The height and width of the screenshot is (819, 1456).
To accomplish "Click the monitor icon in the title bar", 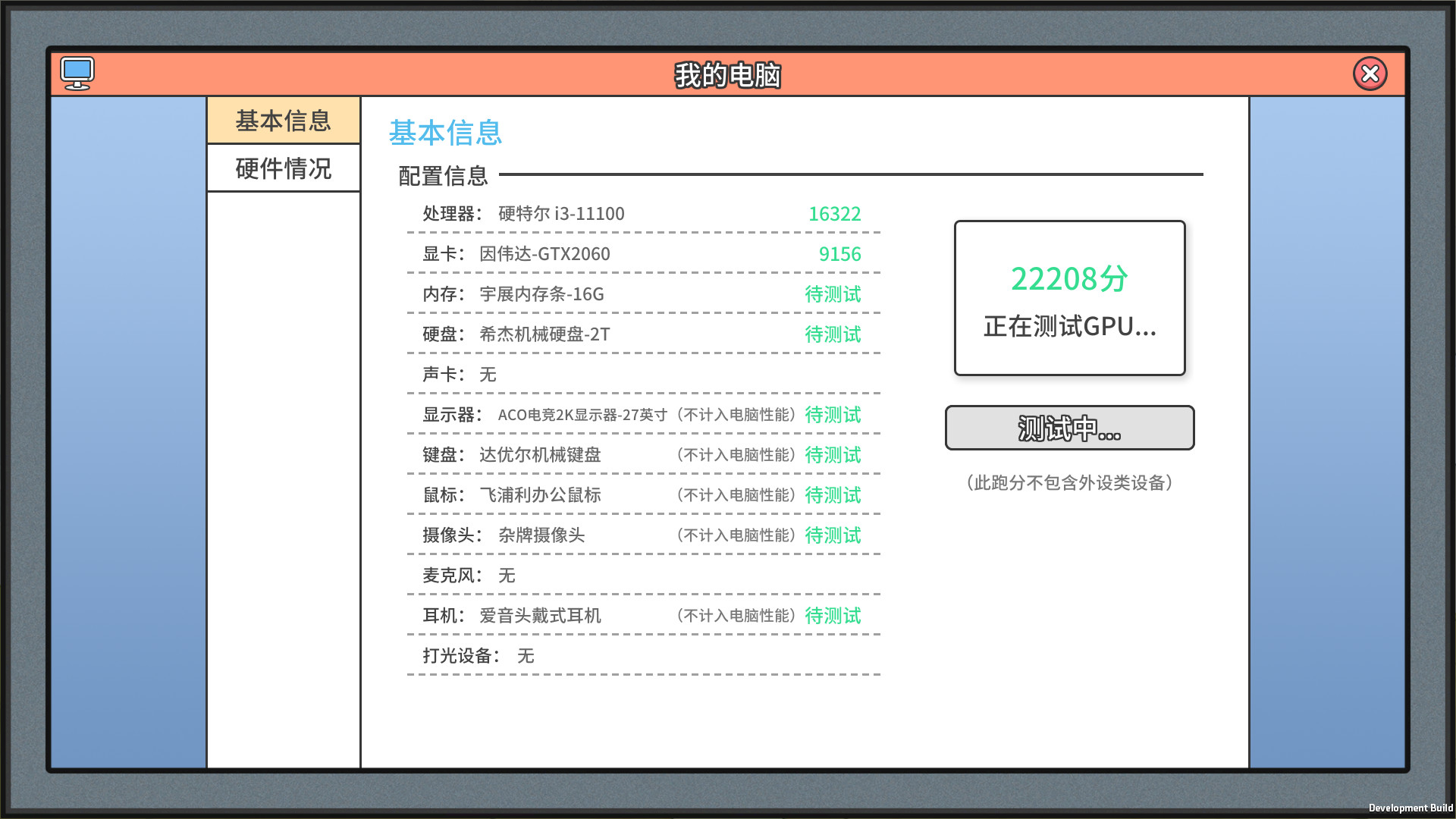I will (x=77, y=72).
